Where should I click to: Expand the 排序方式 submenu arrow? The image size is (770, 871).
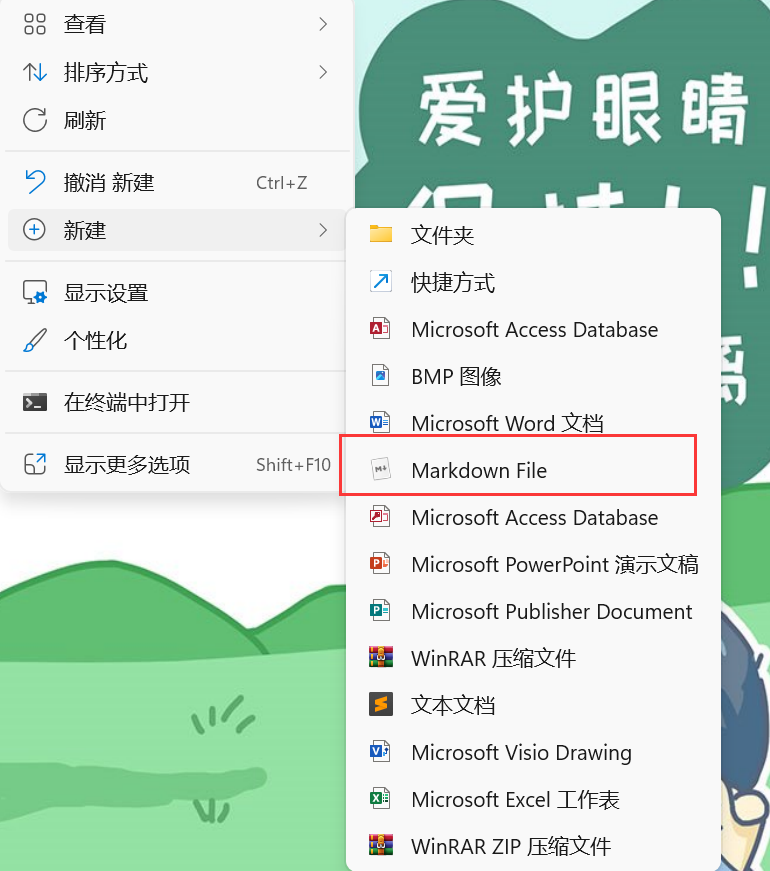point(323,72)
